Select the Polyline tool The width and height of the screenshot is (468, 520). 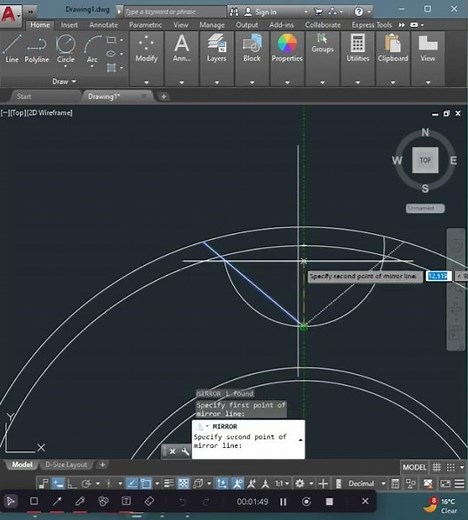pos(37,49)
